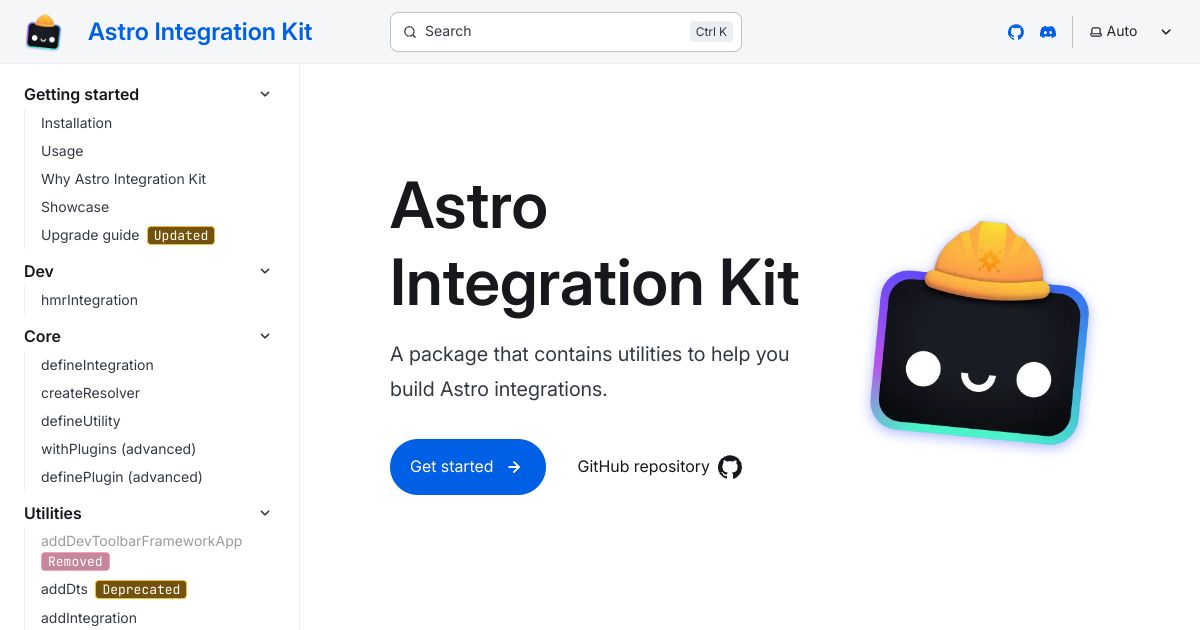Screen dimensions: 1200x630
Task: Collapse the Utilities sidebar section
Action: (x=265, y=513)
